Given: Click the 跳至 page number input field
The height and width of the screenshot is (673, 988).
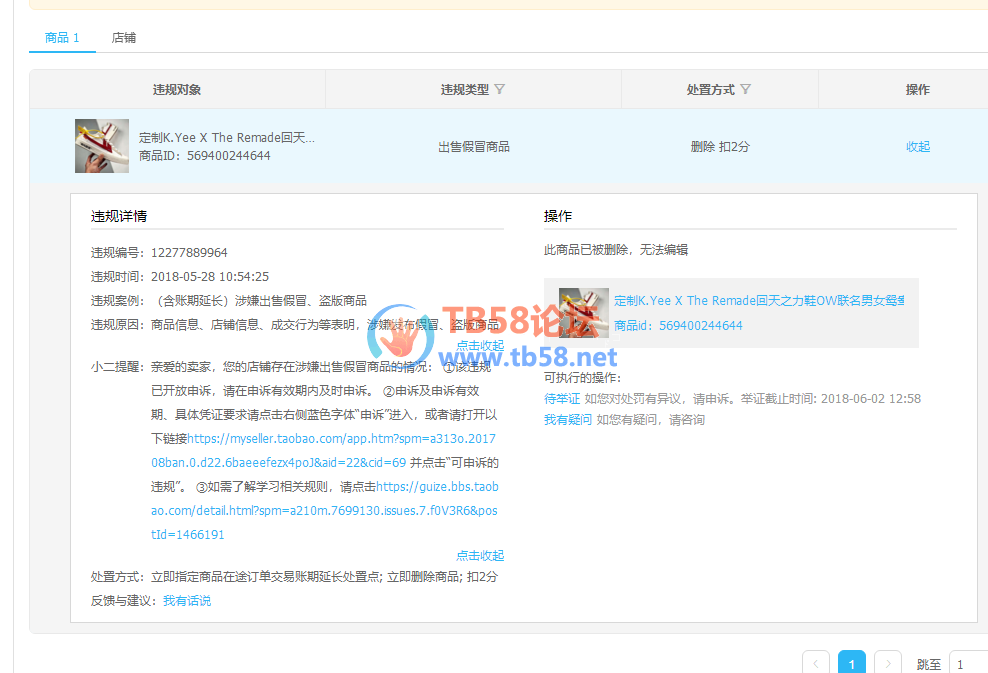Looking at the screenshot, I should pos(968,664).
